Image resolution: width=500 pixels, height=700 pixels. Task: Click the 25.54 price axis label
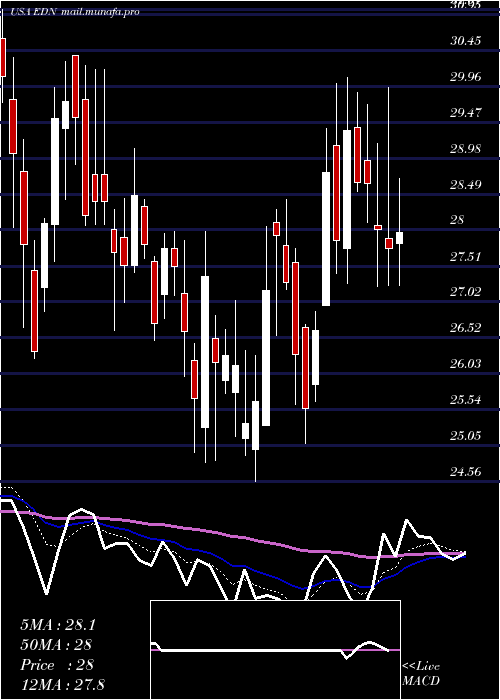pyautogui.click(x=466, y=400)
